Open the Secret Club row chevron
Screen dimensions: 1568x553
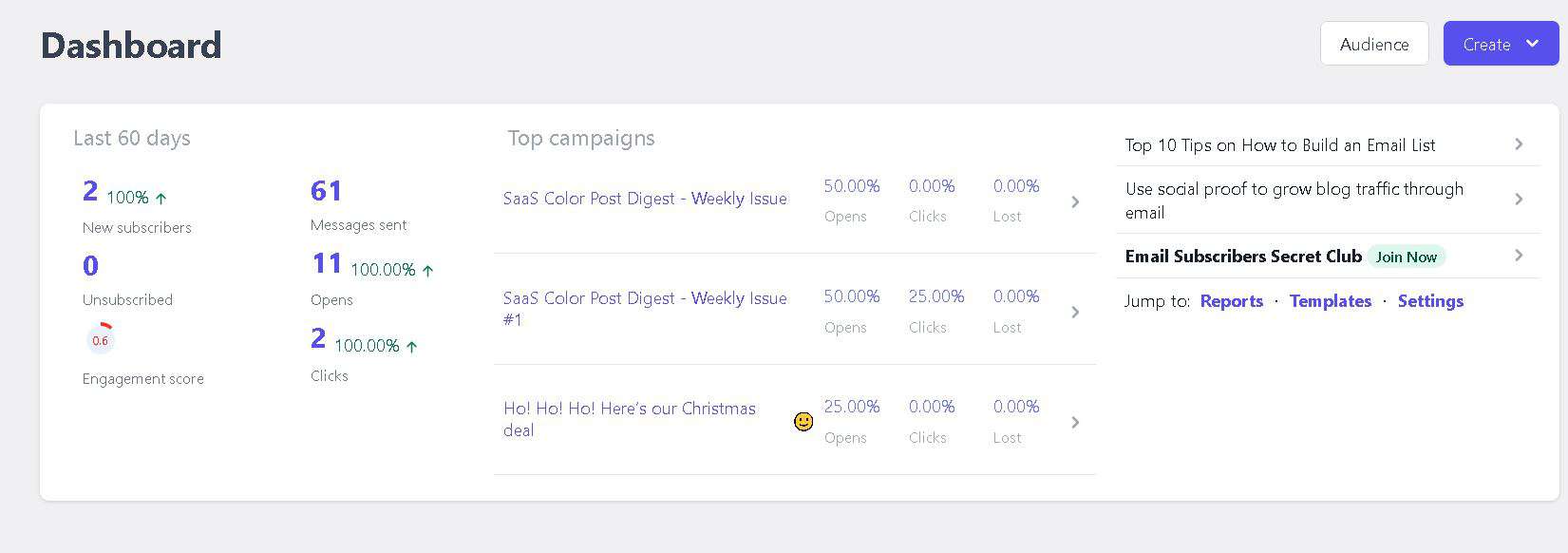coord(1519,256)
